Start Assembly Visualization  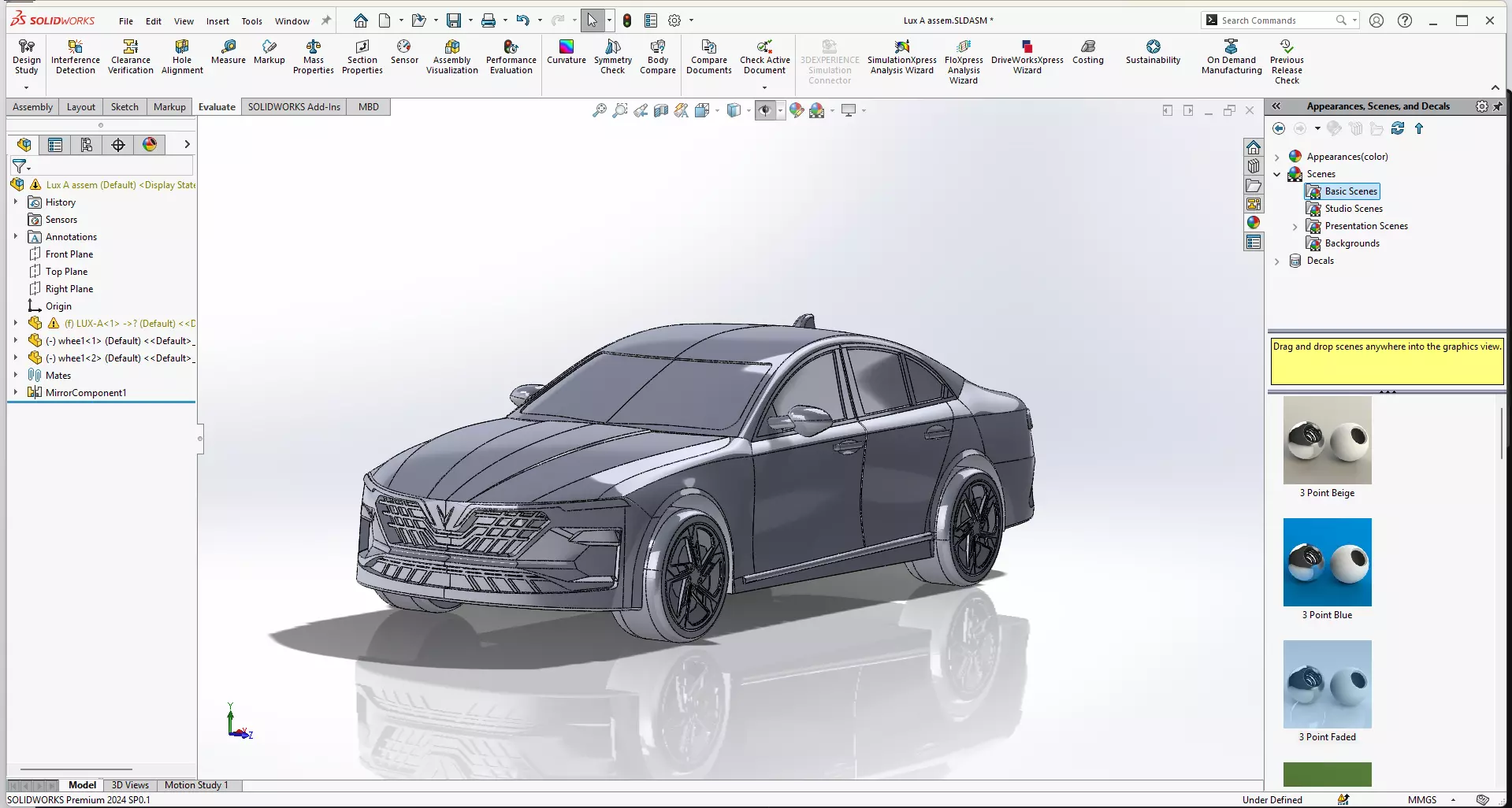point(452,57)
